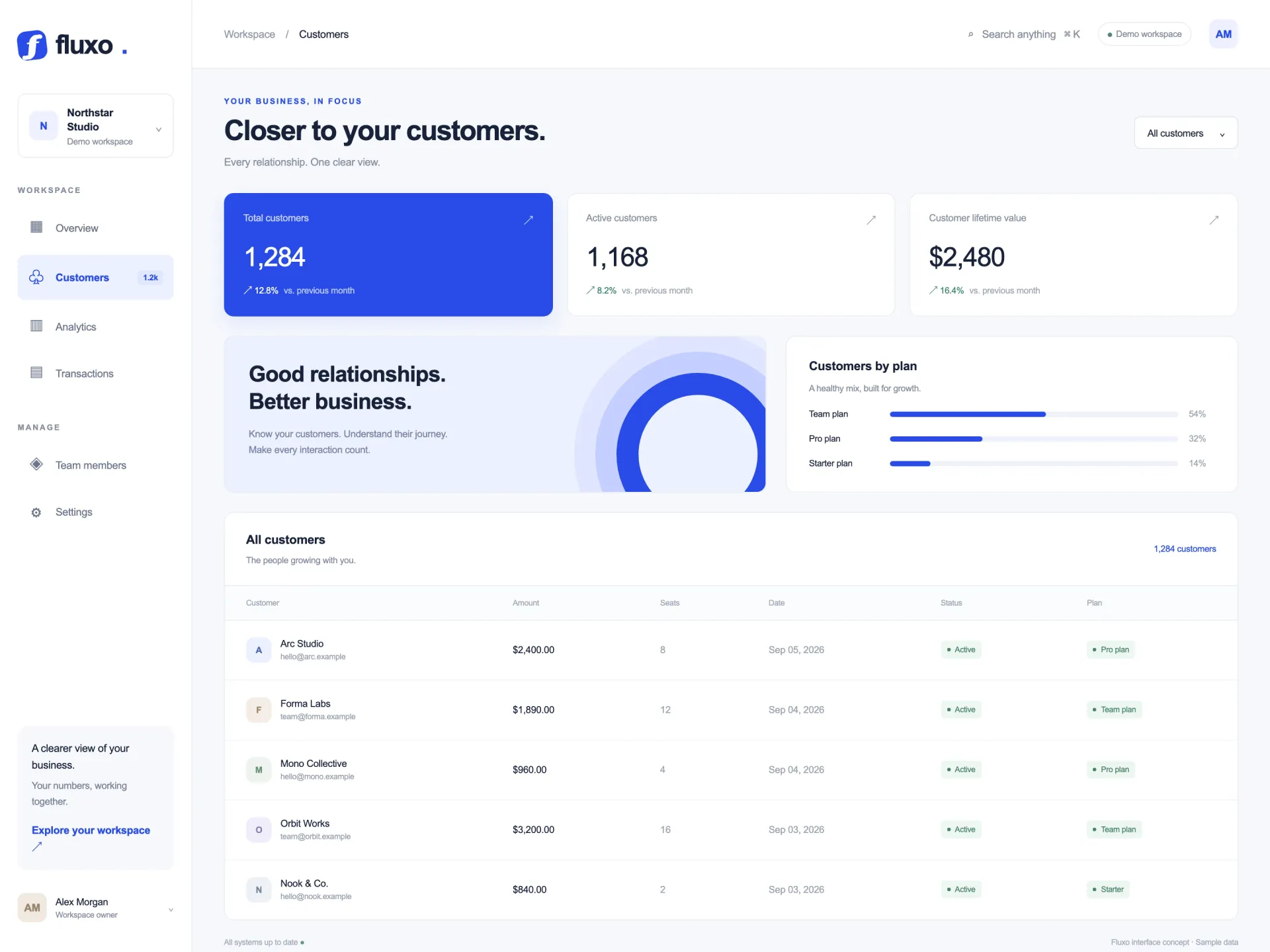
Task: Click the Total customers 1,284 card
Action: (388, 255)
